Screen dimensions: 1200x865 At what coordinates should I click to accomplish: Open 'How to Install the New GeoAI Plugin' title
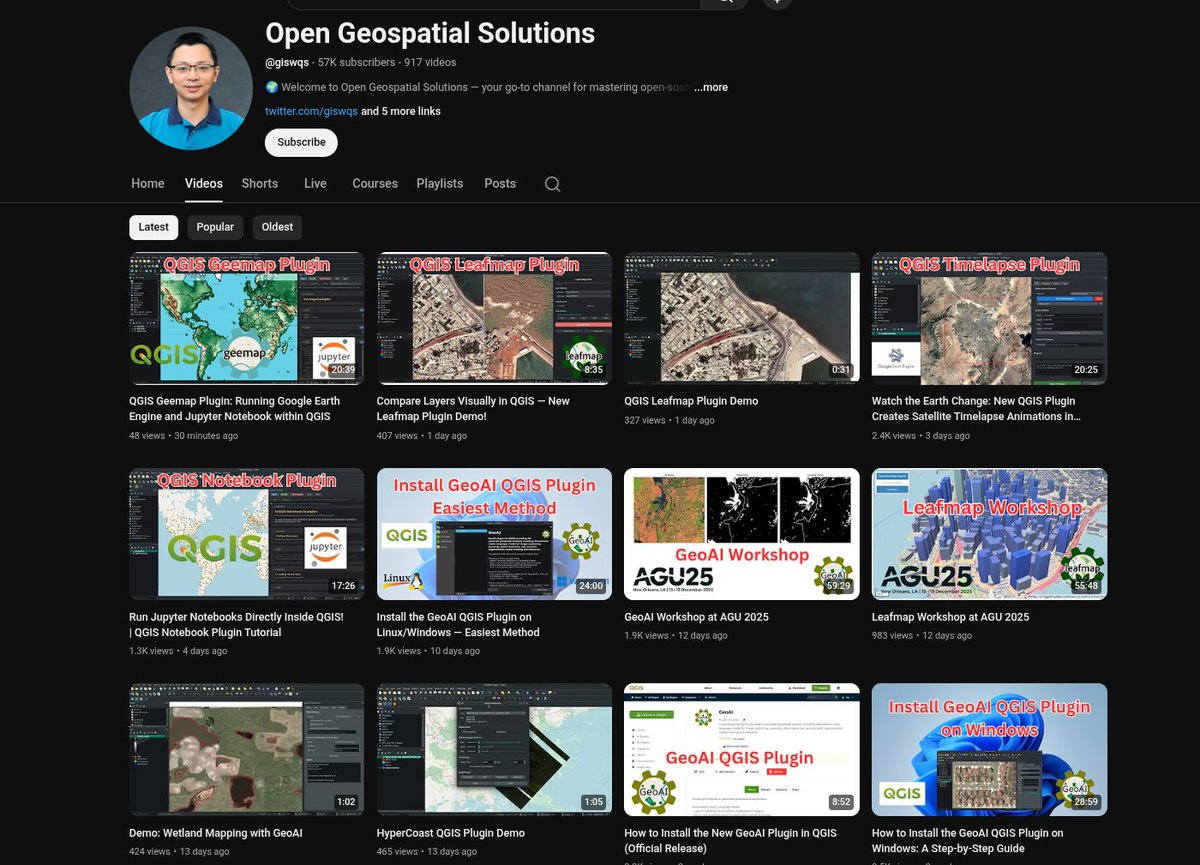731,840
